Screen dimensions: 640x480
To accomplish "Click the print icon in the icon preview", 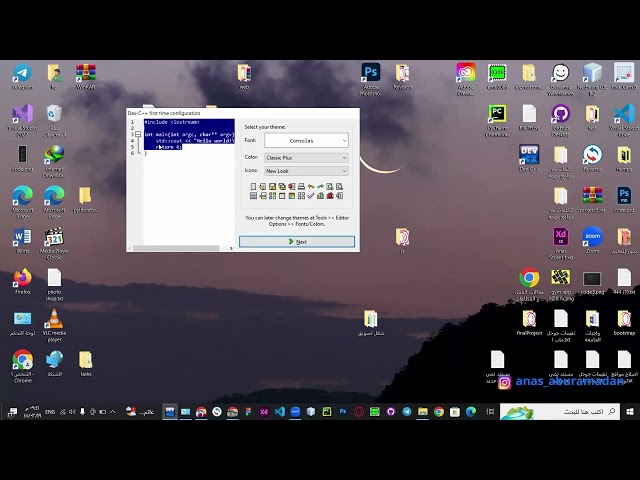I will pyautogui.click(x=300, y=187).
